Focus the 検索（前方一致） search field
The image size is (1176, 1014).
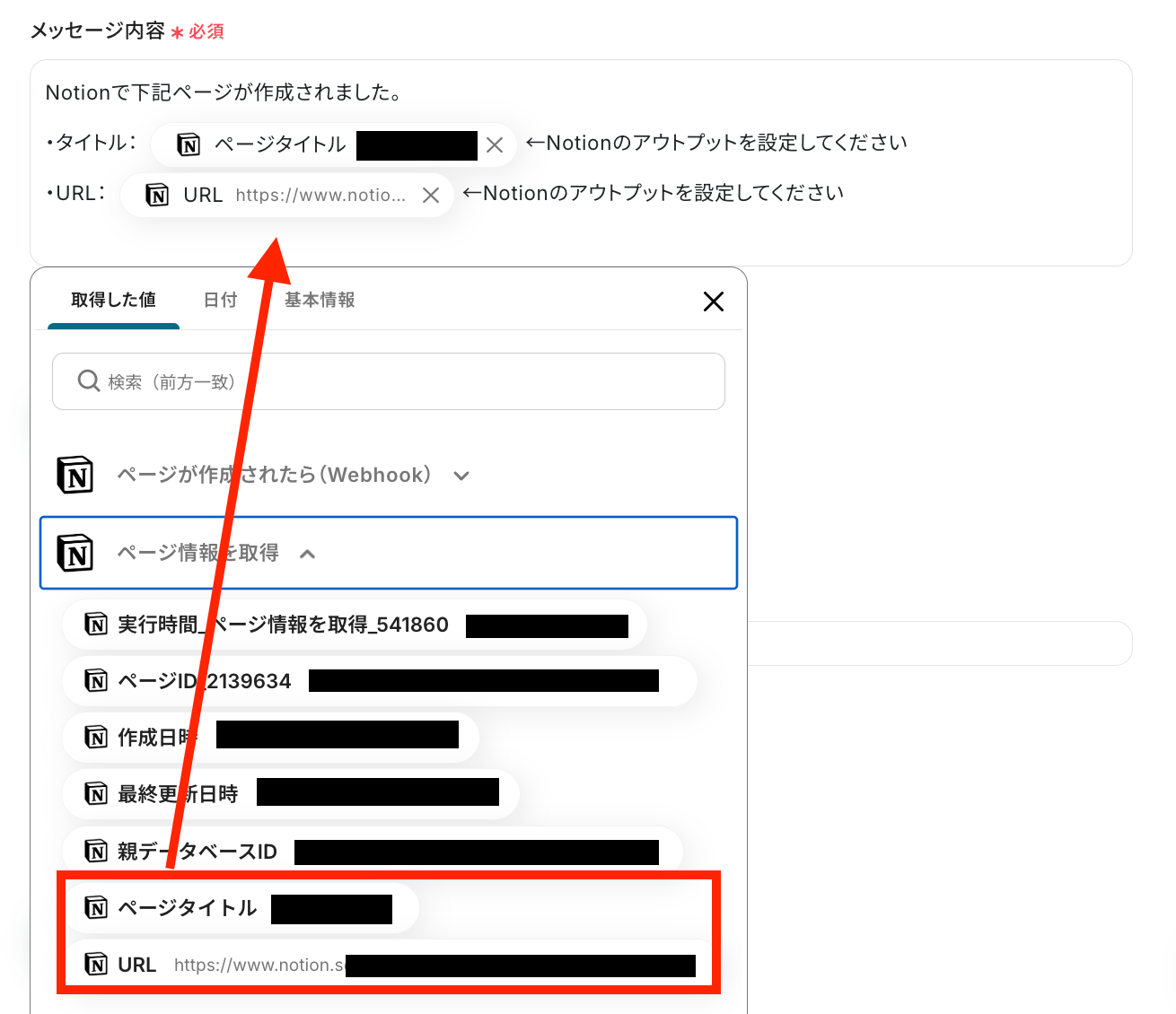389,381
